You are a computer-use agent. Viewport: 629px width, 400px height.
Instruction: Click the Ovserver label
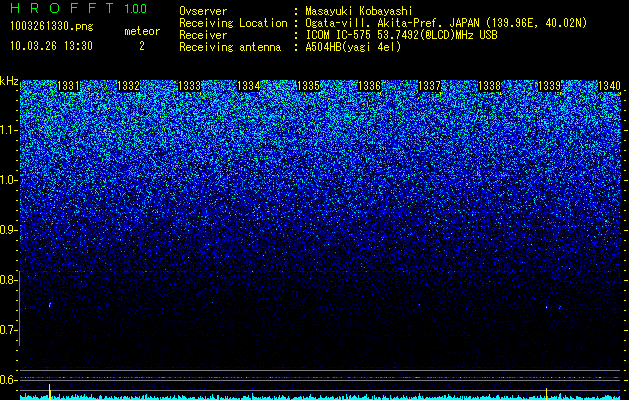click(203, 12)
